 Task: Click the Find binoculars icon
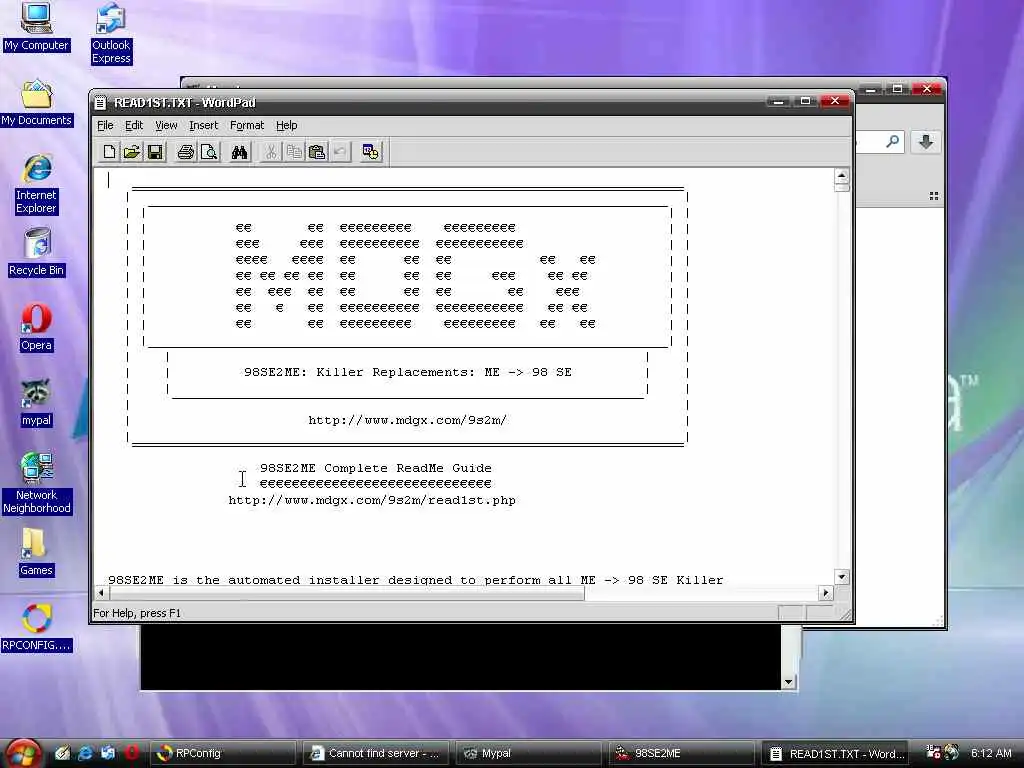point(239,152)
